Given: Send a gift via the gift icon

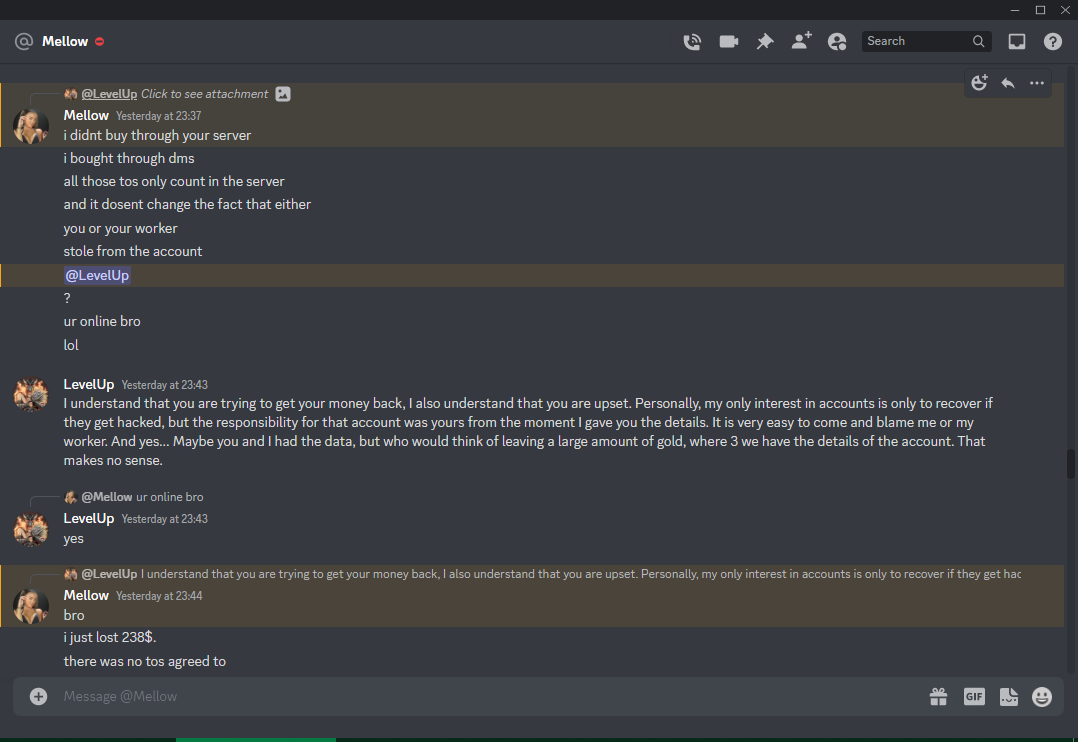Looking at the screenshot, I should [x=938, y=697].
